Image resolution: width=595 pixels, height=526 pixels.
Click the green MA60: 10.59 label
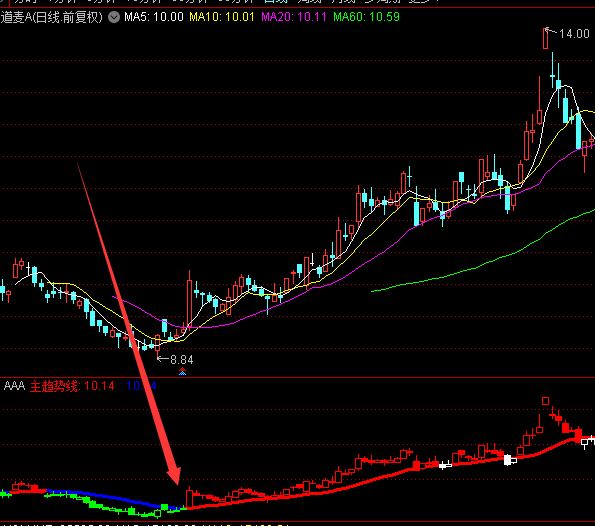tap(366, 17)
